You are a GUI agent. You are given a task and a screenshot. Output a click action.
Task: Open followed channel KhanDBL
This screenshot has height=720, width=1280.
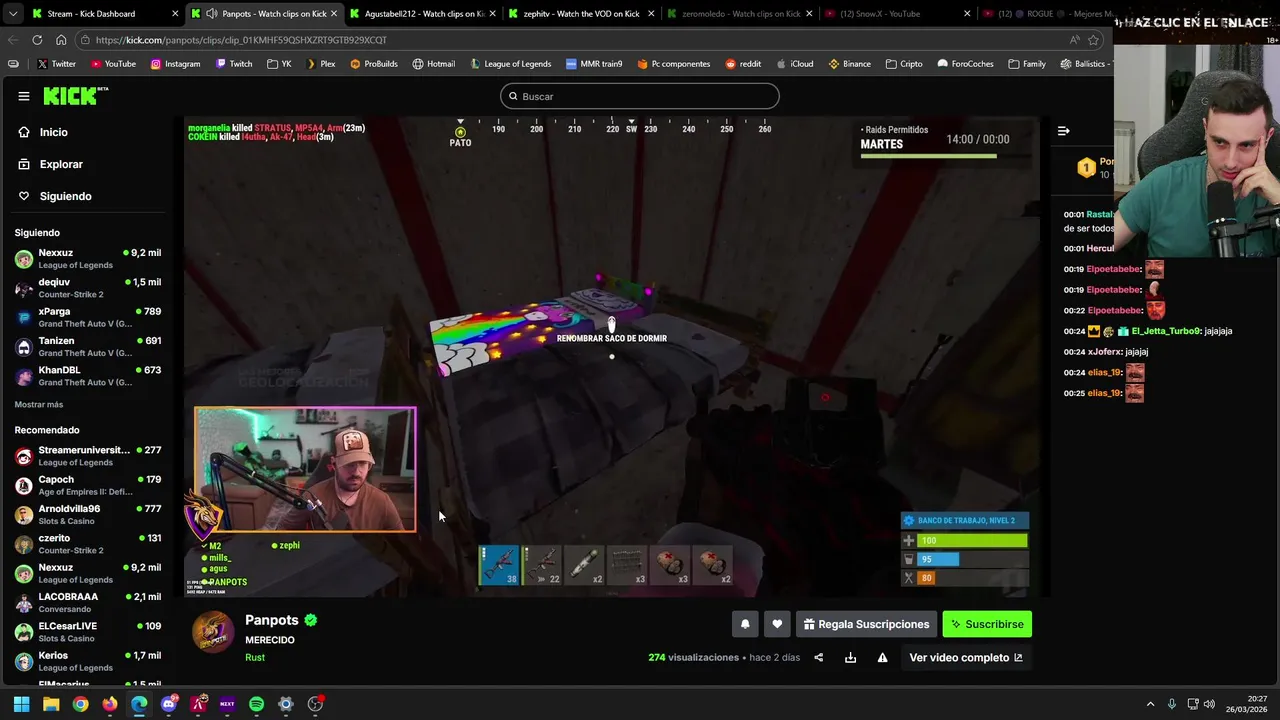88,375
